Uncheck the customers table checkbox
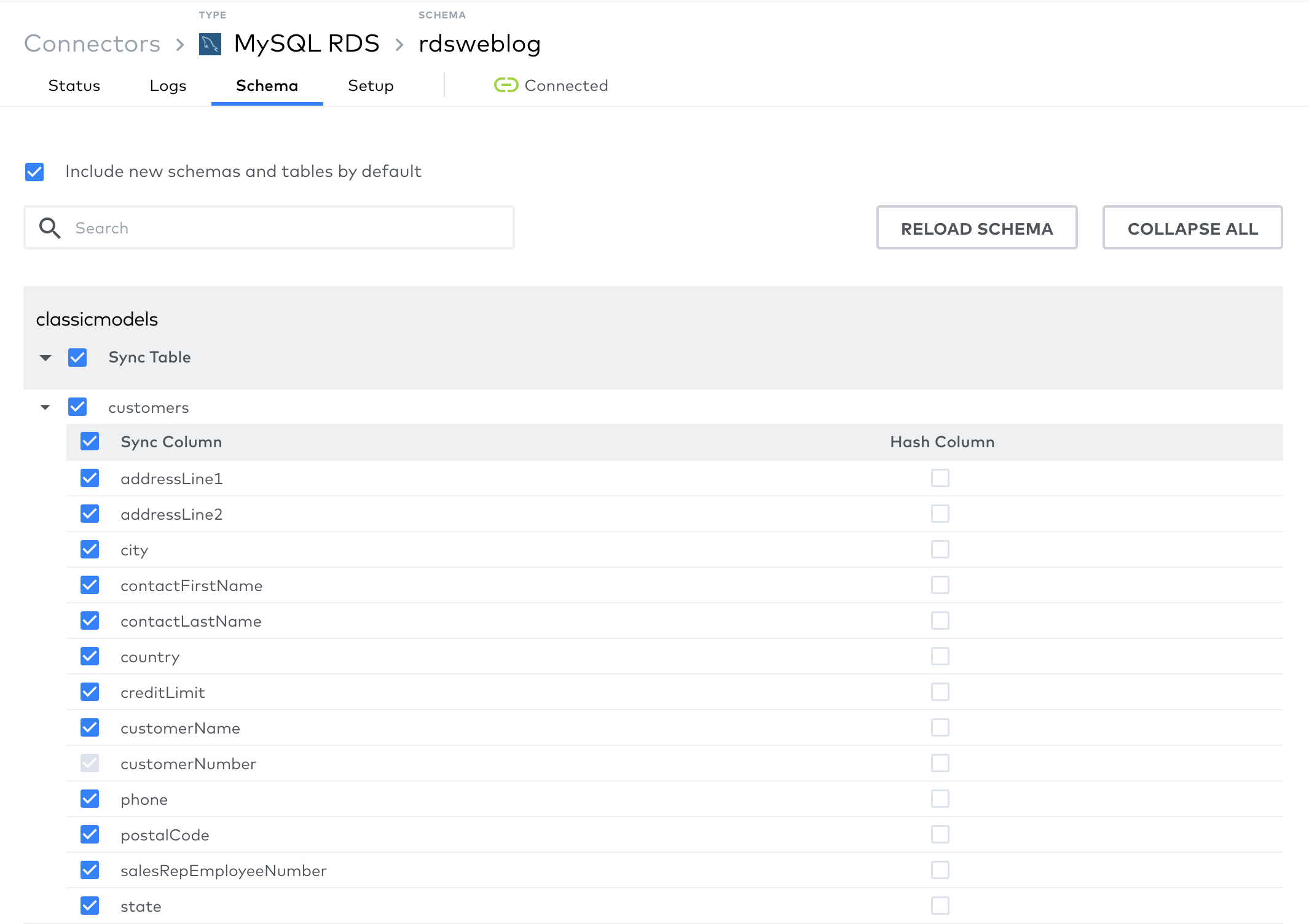The height and width of the screenshot is (924, 1309). [x=77, y=407]
